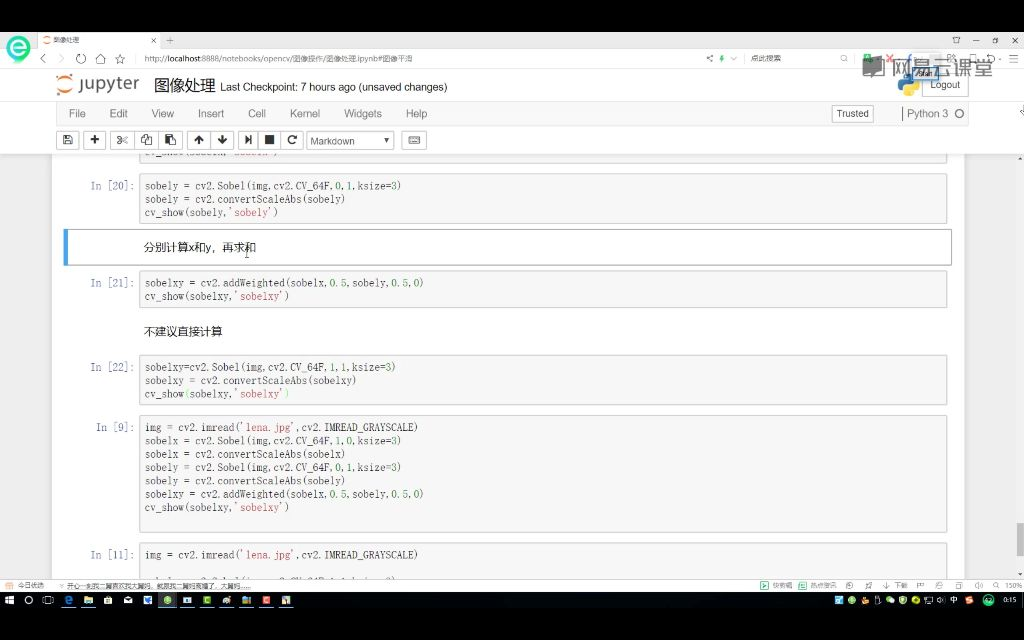Open the command palette keyboard icon
The height and width of the screenshot is (640, 1024).
click(x=414, y=140)
